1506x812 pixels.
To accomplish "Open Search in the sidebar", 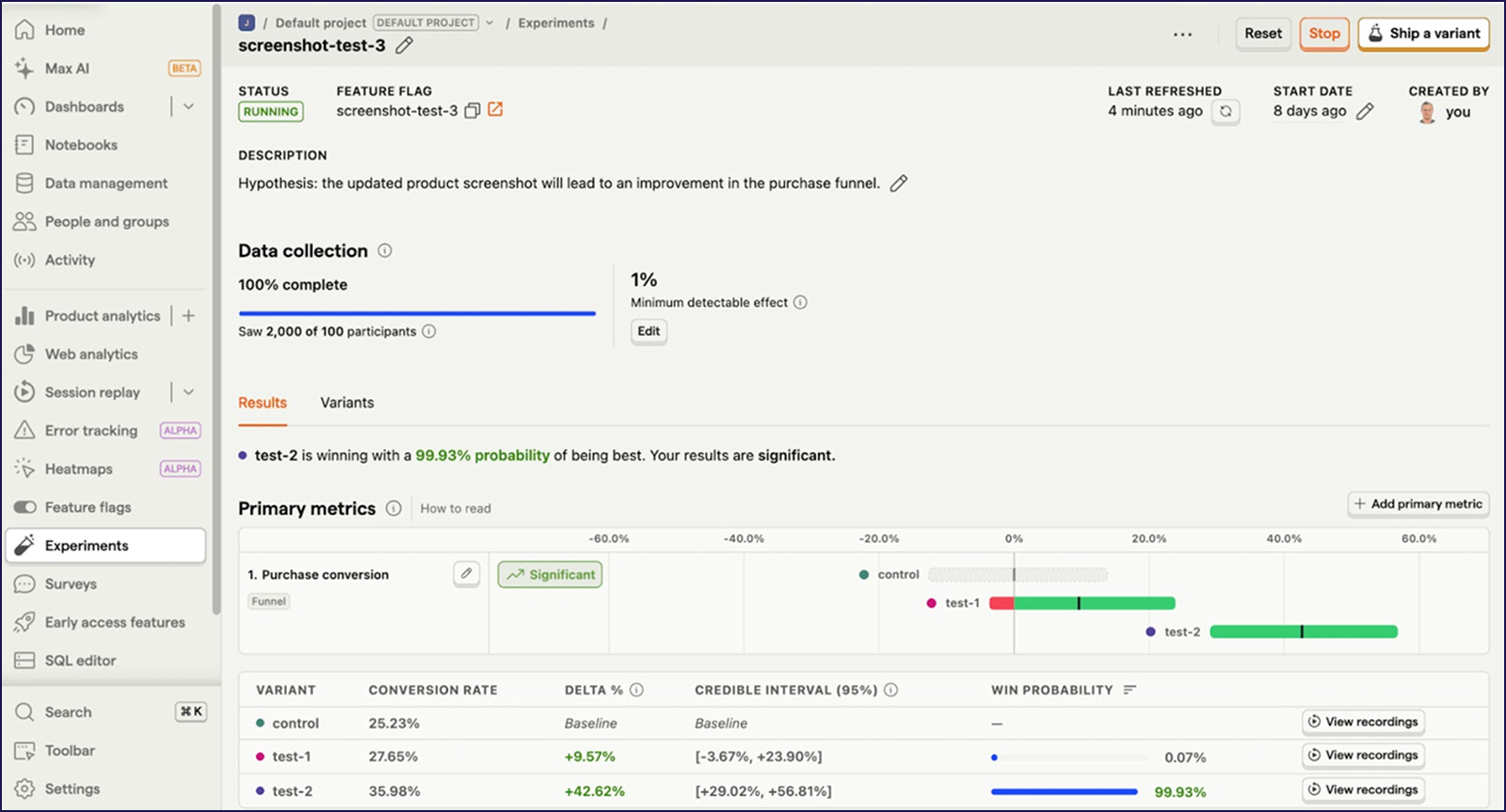I will click(x=68, y=712).
